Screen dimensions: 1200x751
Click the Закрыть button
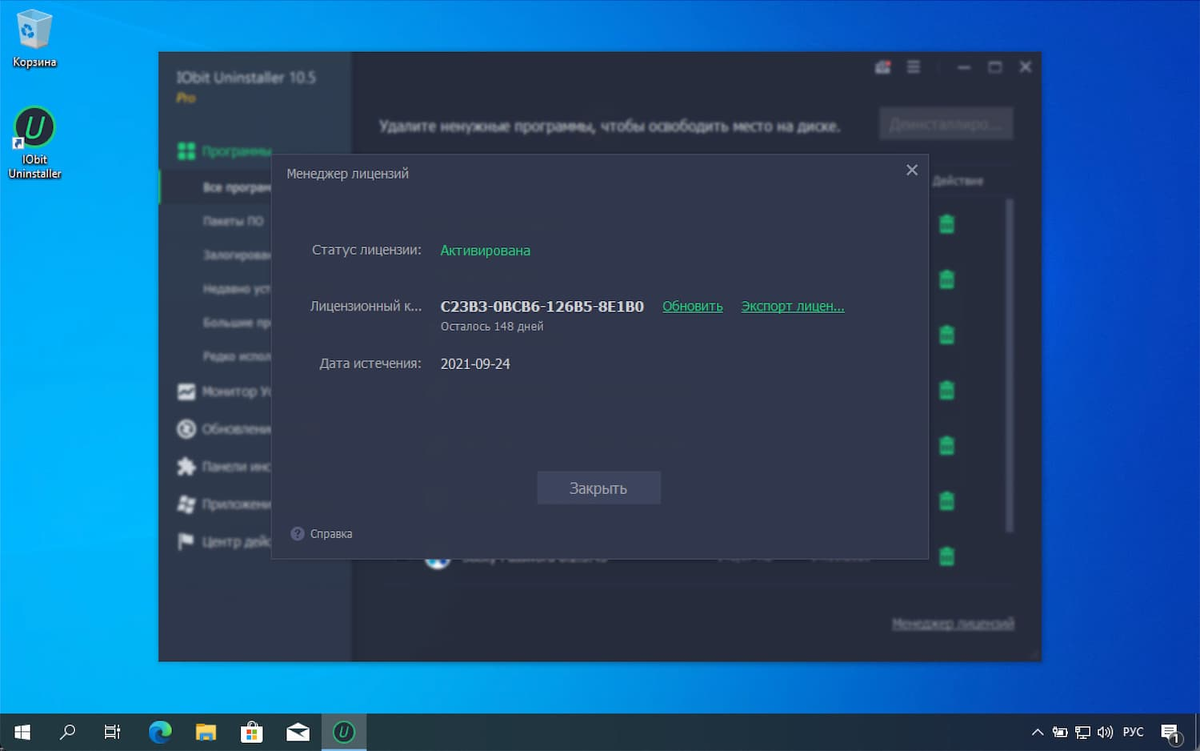[598, 488]
